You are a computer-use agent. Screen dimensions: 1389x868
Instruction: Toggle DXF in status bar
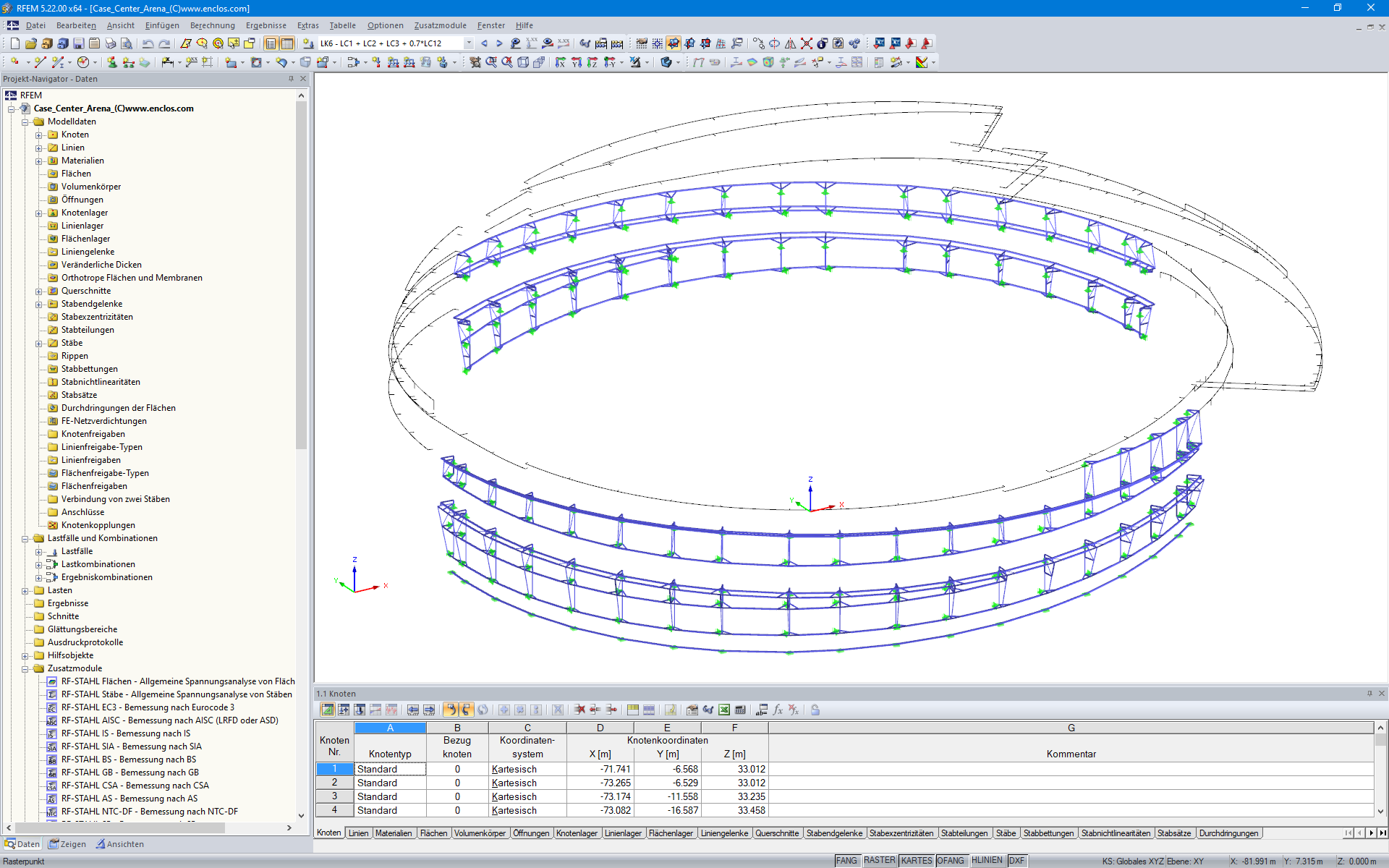tap(1017, 861)
